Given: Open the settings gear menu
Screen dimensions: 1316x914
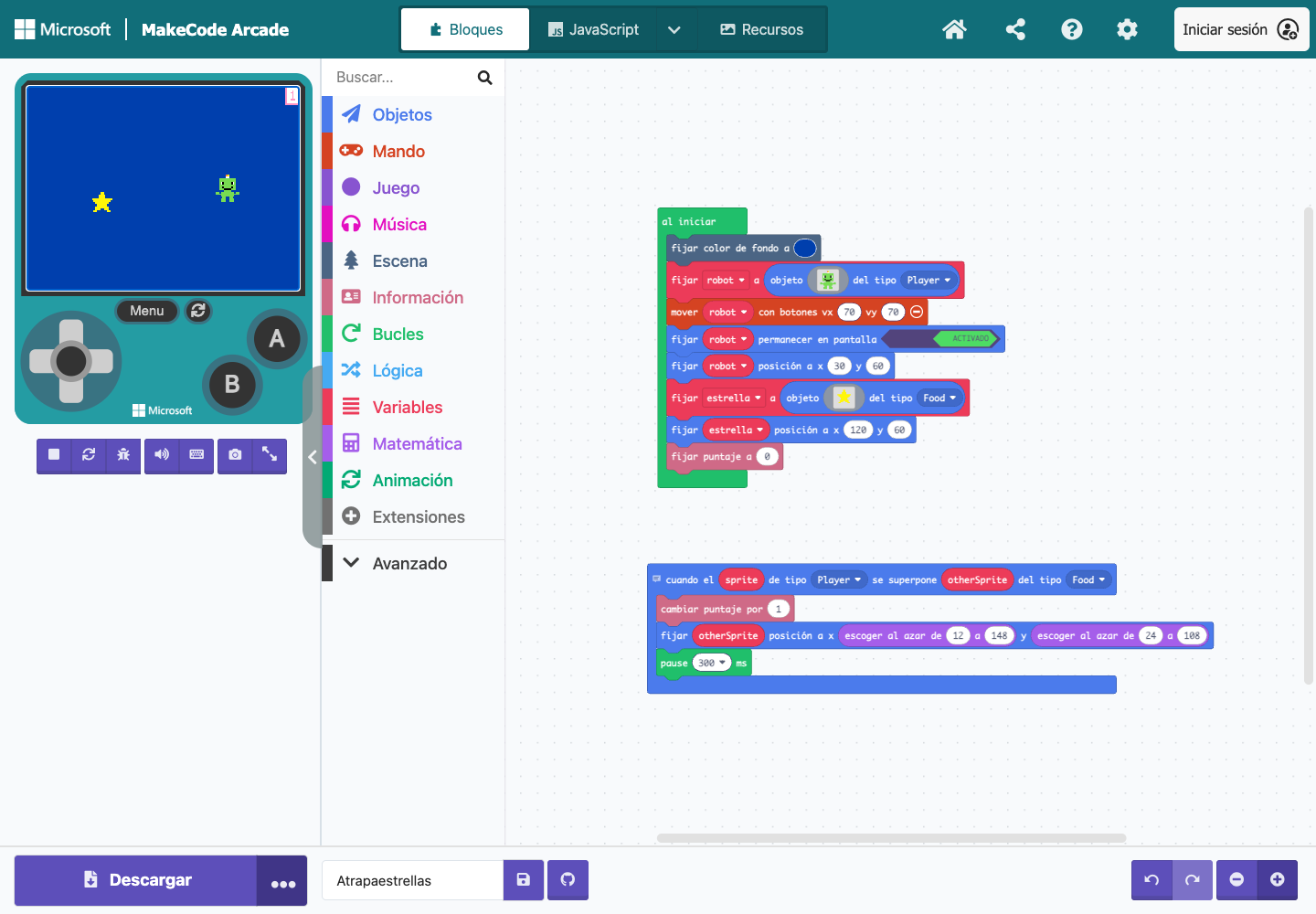Looking at the screenshot, I should 1128,29.
